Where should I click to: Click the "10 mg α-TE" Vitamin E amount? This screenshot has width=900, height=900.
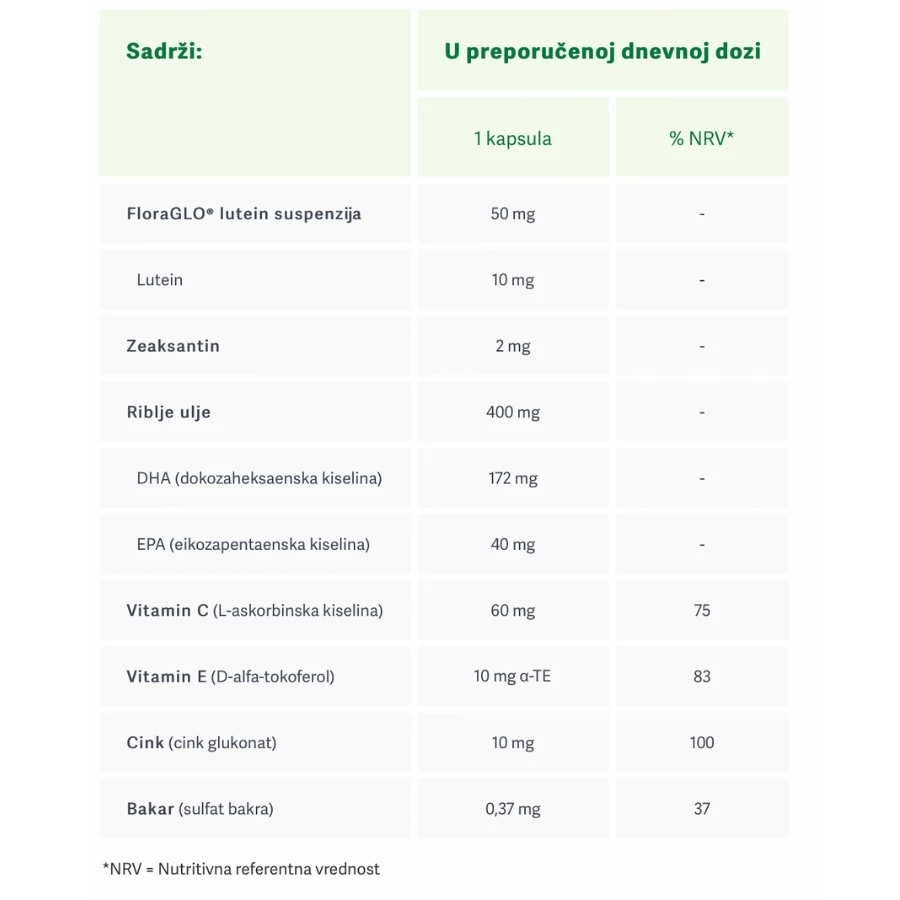513,676
